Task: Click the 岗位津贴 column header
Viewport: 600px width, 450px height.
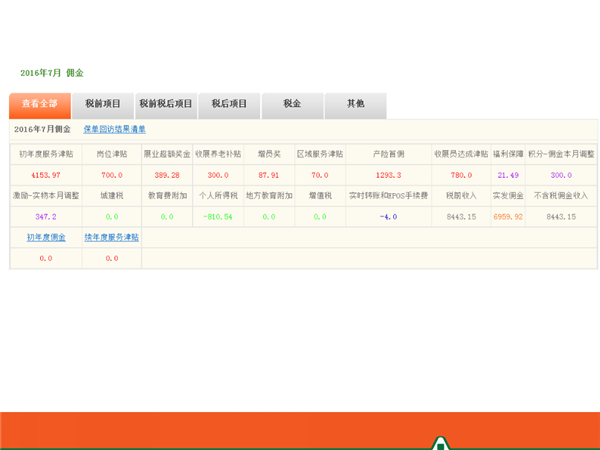Action: 111,155
